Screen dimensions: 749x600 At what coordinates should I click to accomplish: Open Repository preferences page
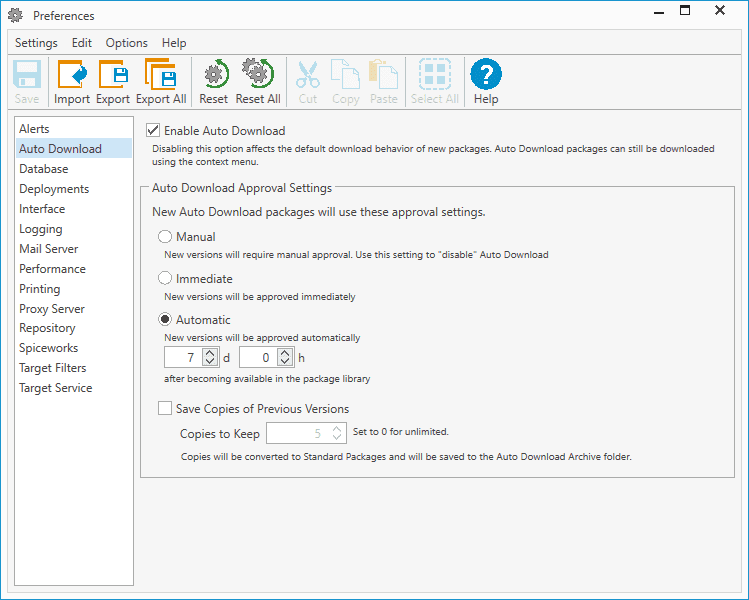pyautogui.click(x=74, y=328)
